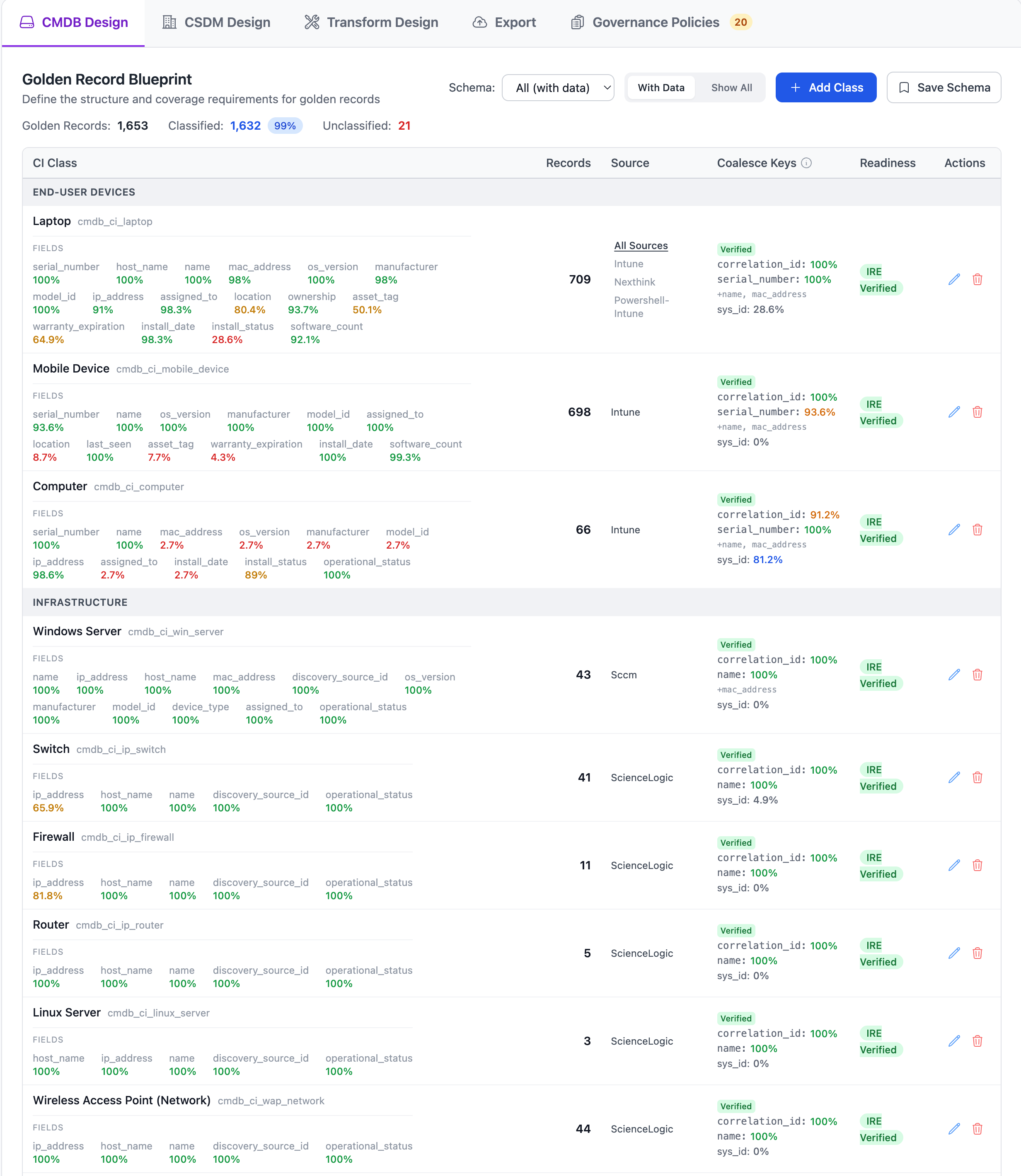Viewport: 1021px width, 1176px height.
Task: Click the Coalesce Keys info icon
Action: pos(806,163)
